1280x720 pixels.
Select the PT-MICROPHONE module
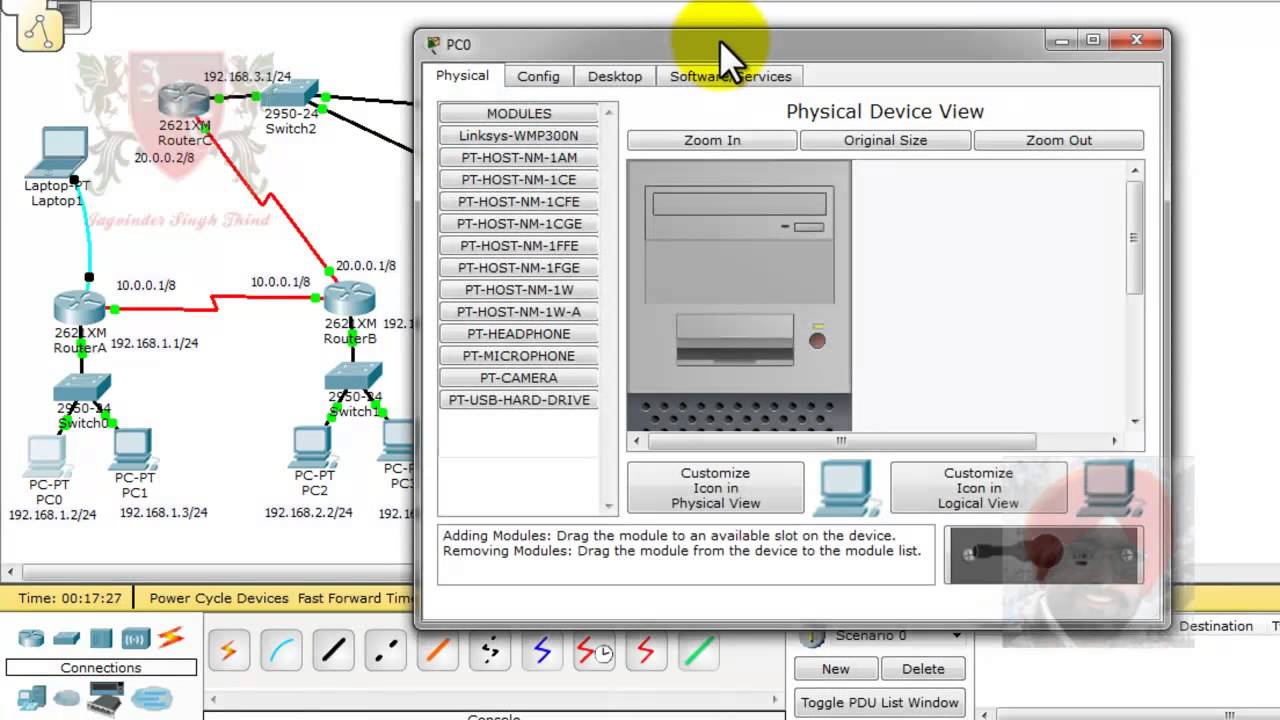519,355
